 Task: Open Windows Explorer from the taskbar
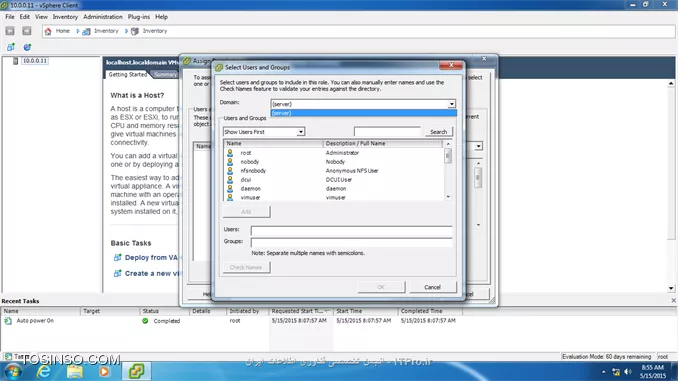(x=74, y=371)
